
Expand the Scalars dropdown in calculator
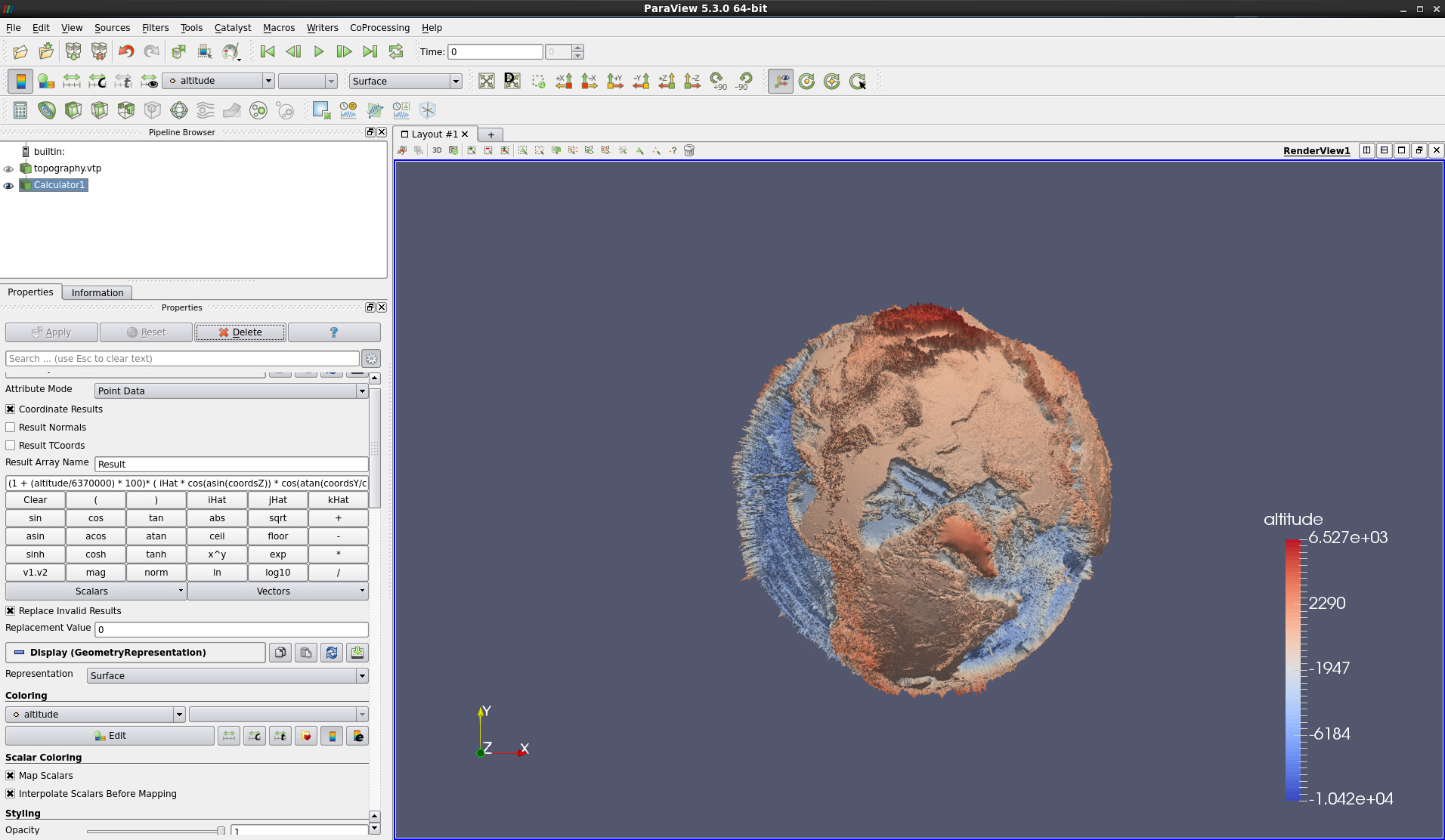point(96,591)
